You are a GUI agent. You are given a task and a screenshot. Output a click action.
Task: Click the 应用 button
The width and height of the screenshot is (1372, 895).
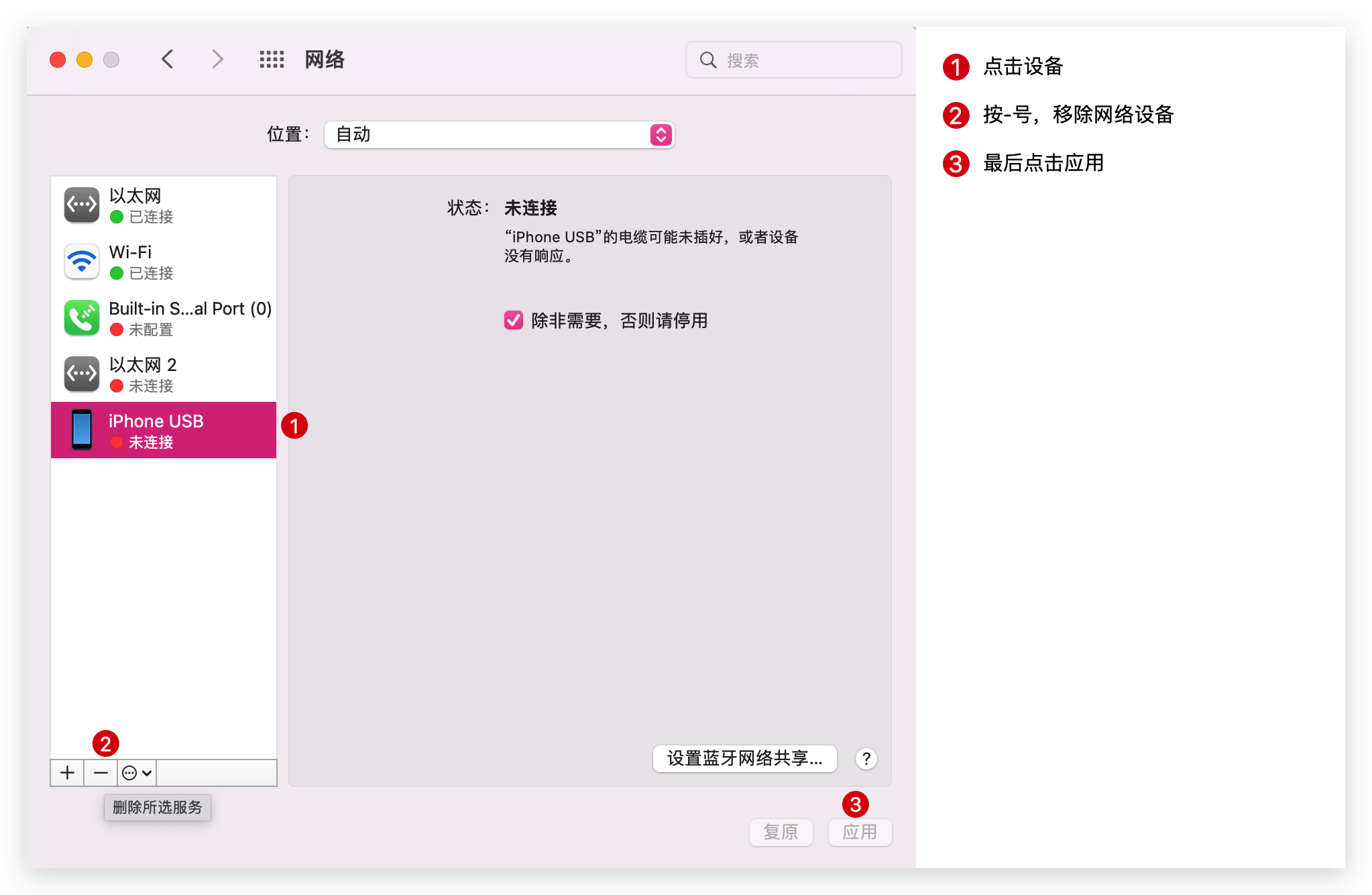(860, 833)
